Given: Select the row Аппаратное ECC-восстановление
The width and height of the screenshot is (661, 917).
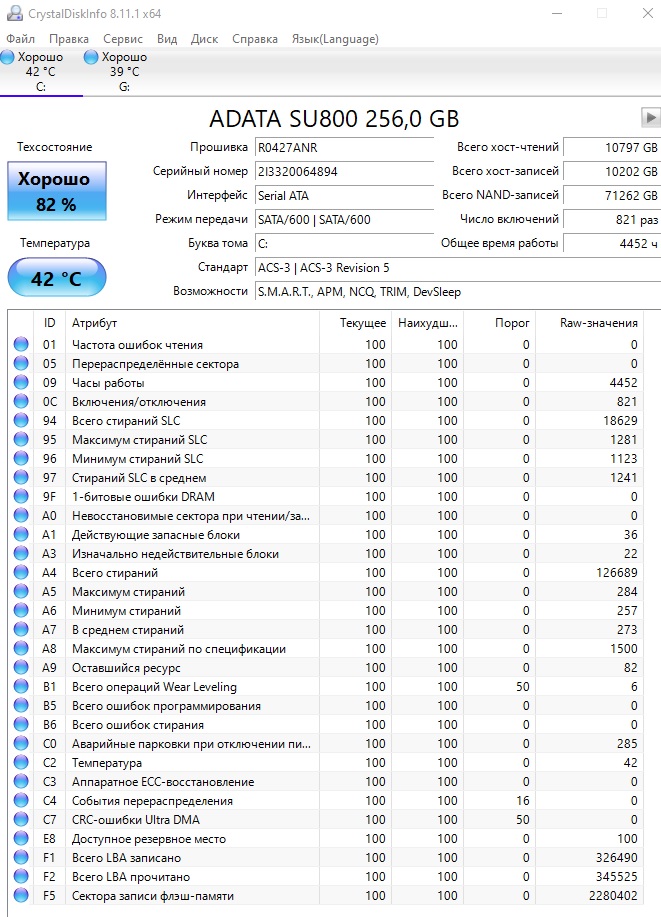Looking at the screenshot, I should (326, 781).
